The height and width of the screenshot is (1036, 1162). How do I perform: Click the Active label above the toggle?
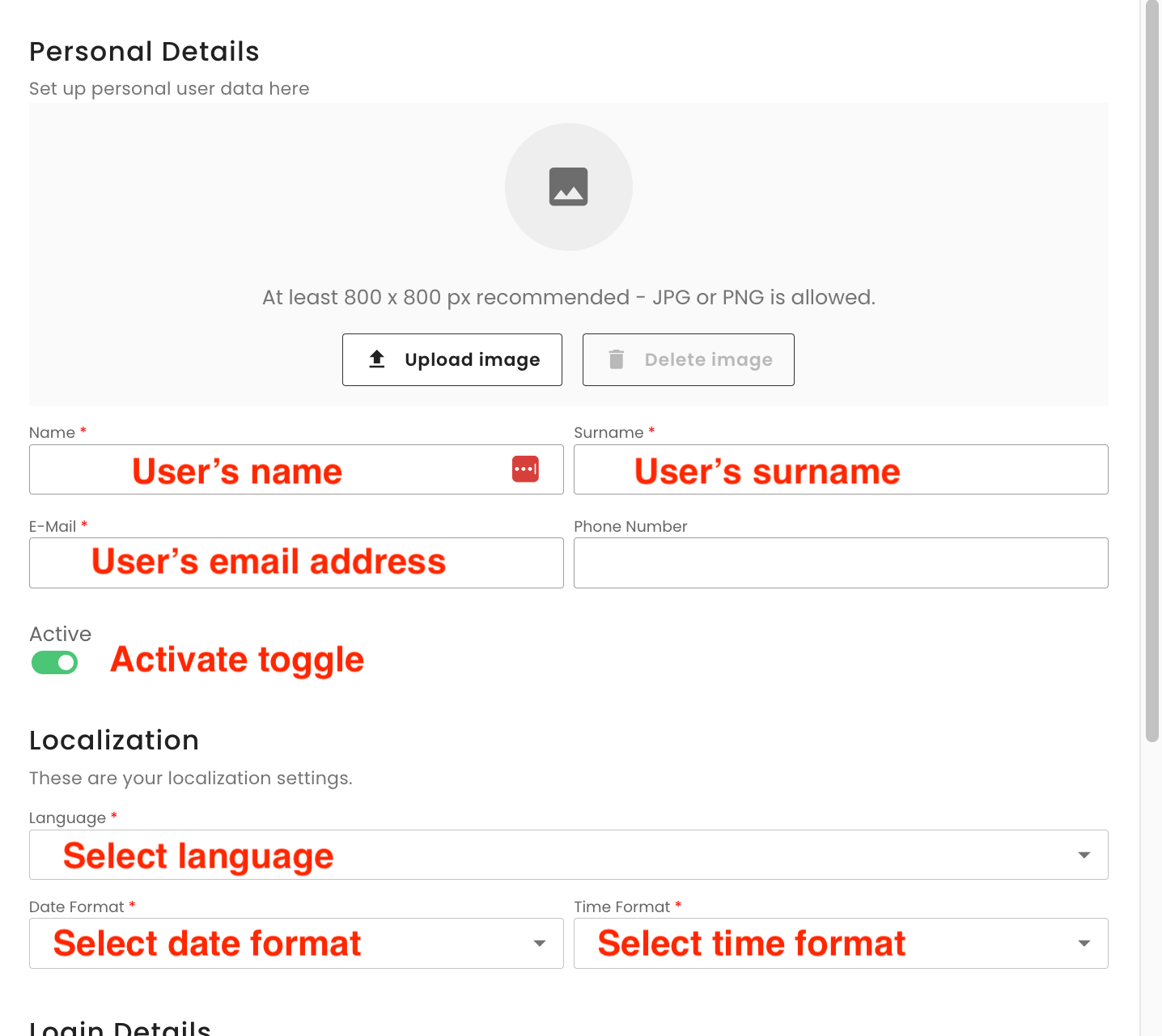(x=61, y=634)
